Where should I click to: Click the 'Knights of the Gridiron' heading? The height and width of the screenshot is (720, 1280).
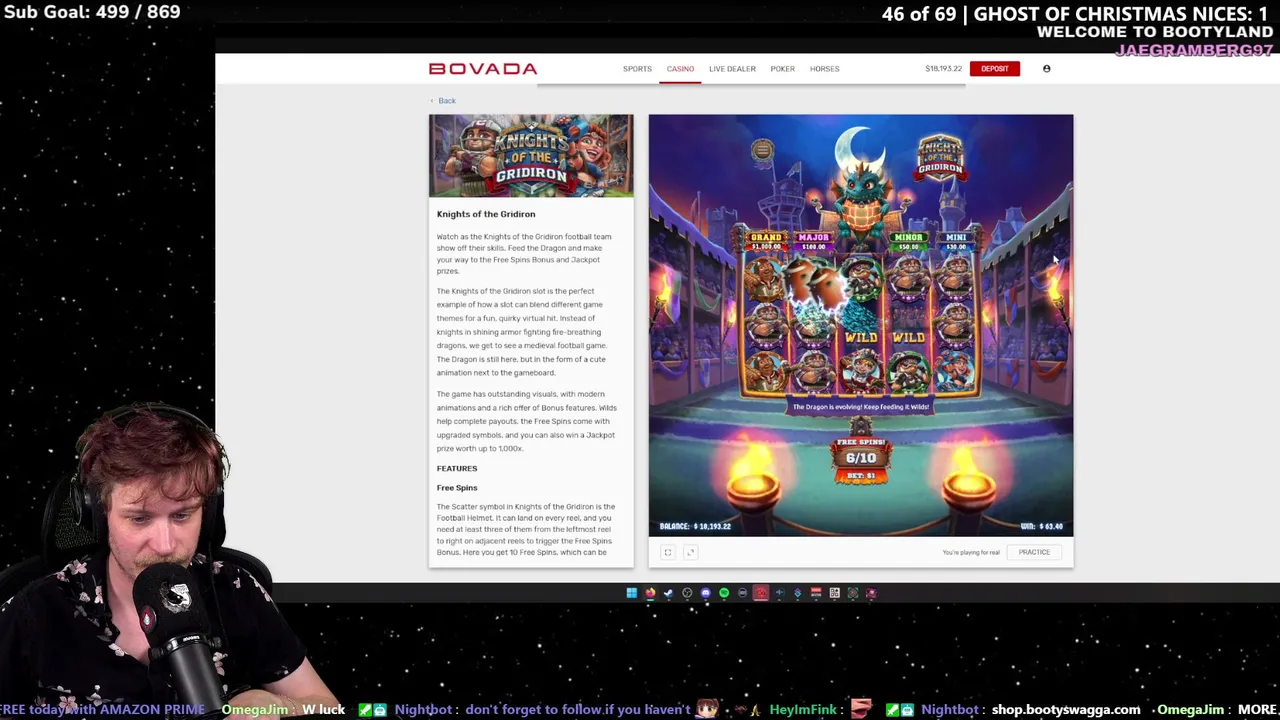486,214
